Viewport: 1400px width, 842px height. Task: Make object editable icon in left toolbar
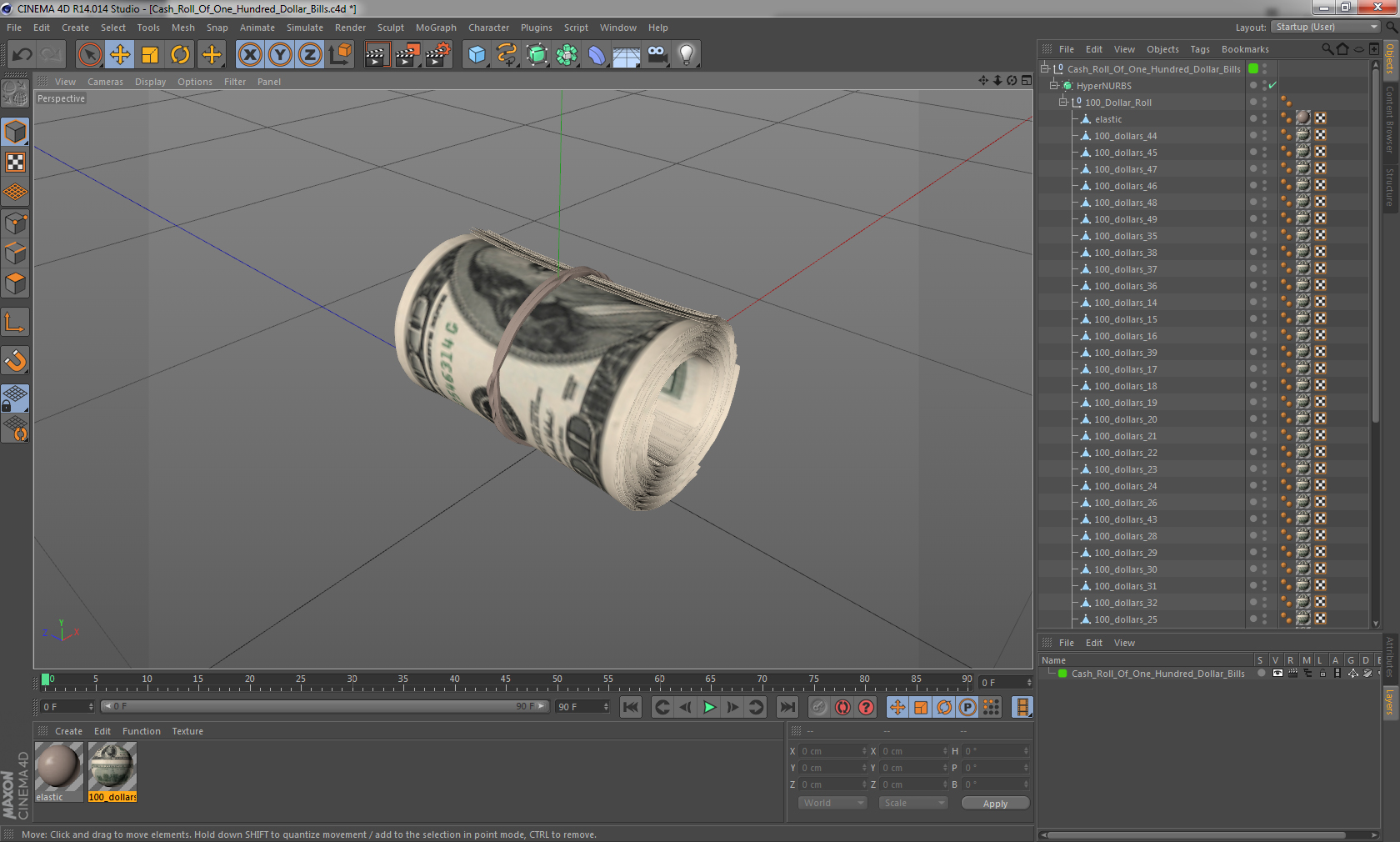pyautogui.click(x=15, y=93)
